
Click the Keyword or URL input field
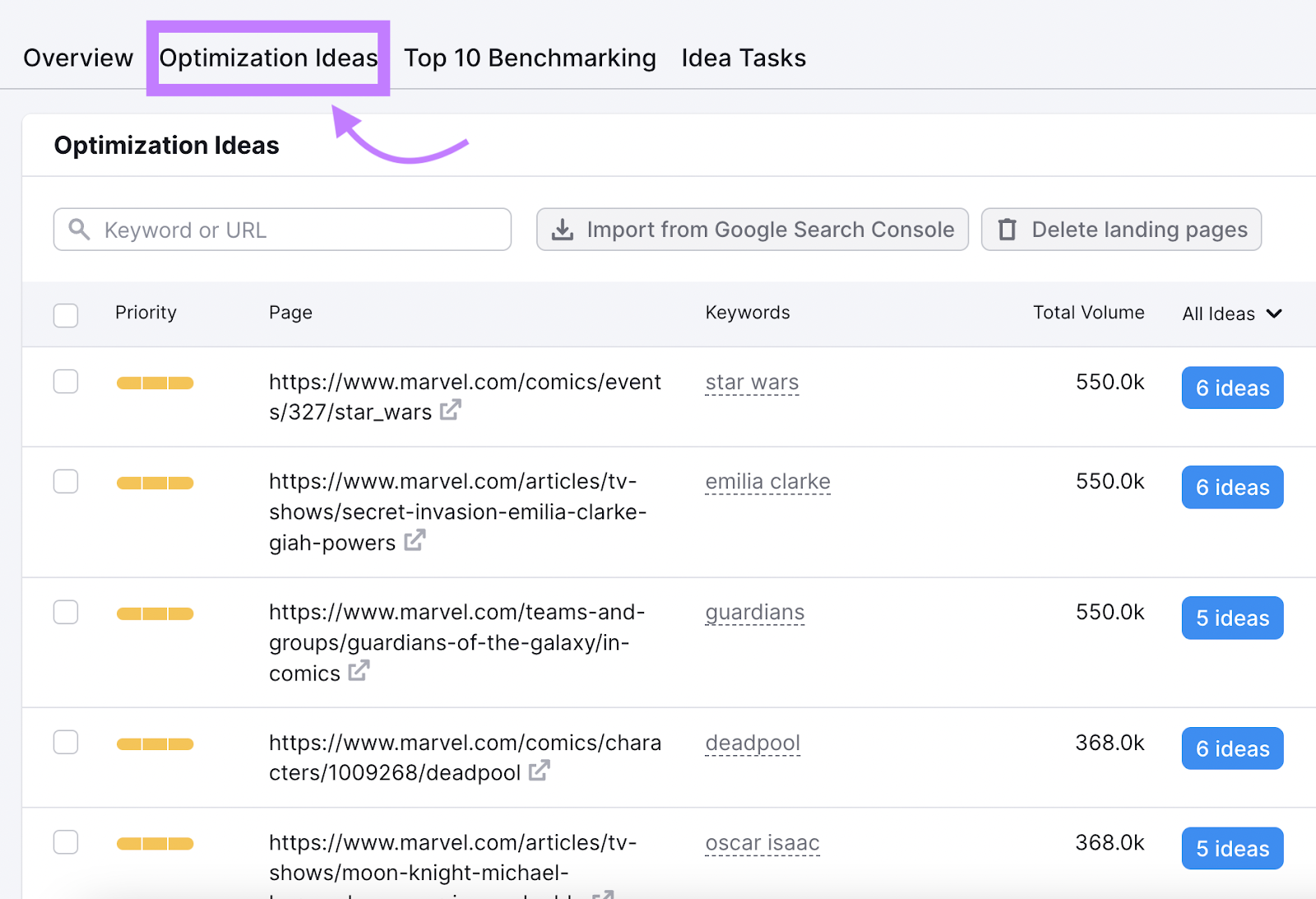click(280, 229)
